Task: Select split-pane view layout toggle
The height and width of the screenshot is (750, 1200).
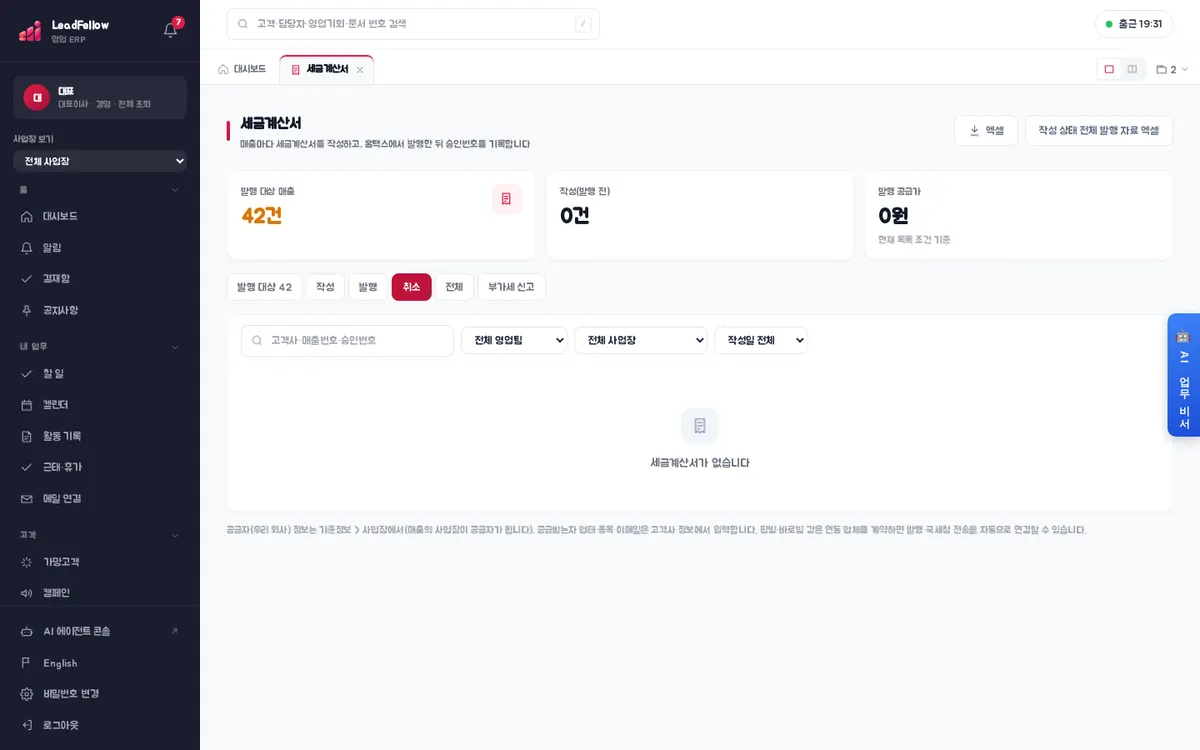Action: click(x=1132, y=69)
